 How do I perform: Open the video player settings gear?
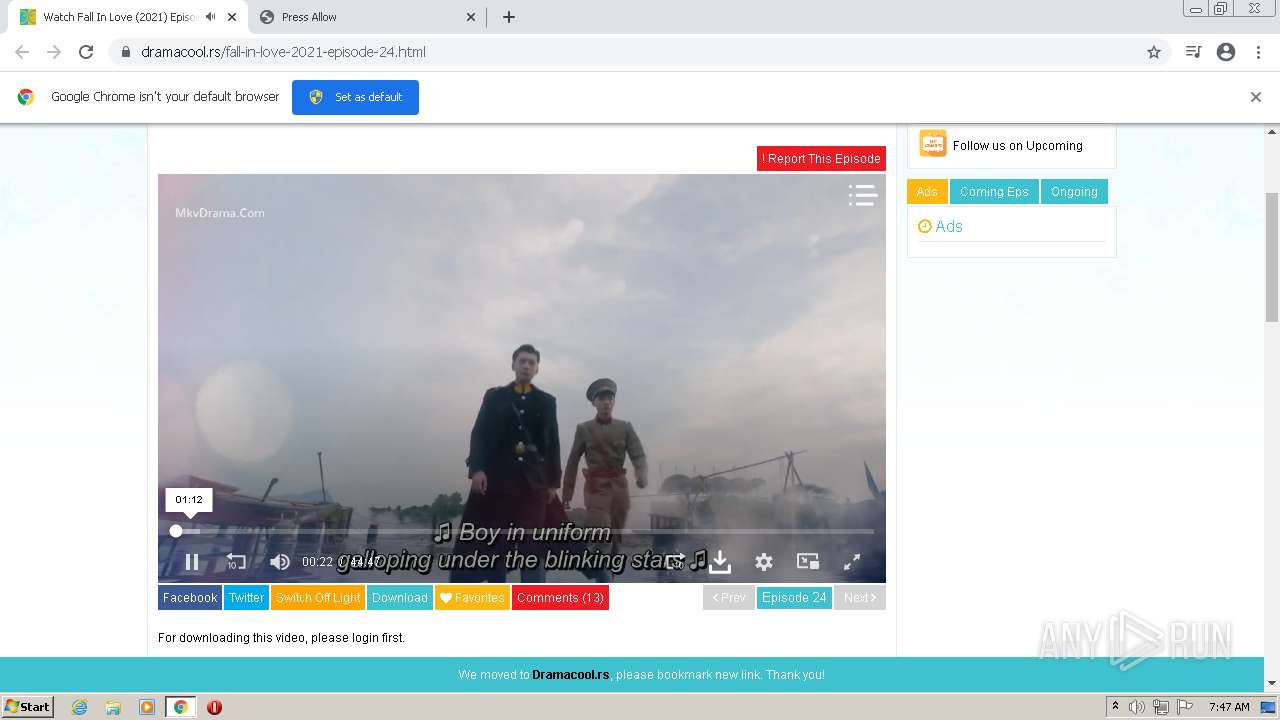click(764, 562)
